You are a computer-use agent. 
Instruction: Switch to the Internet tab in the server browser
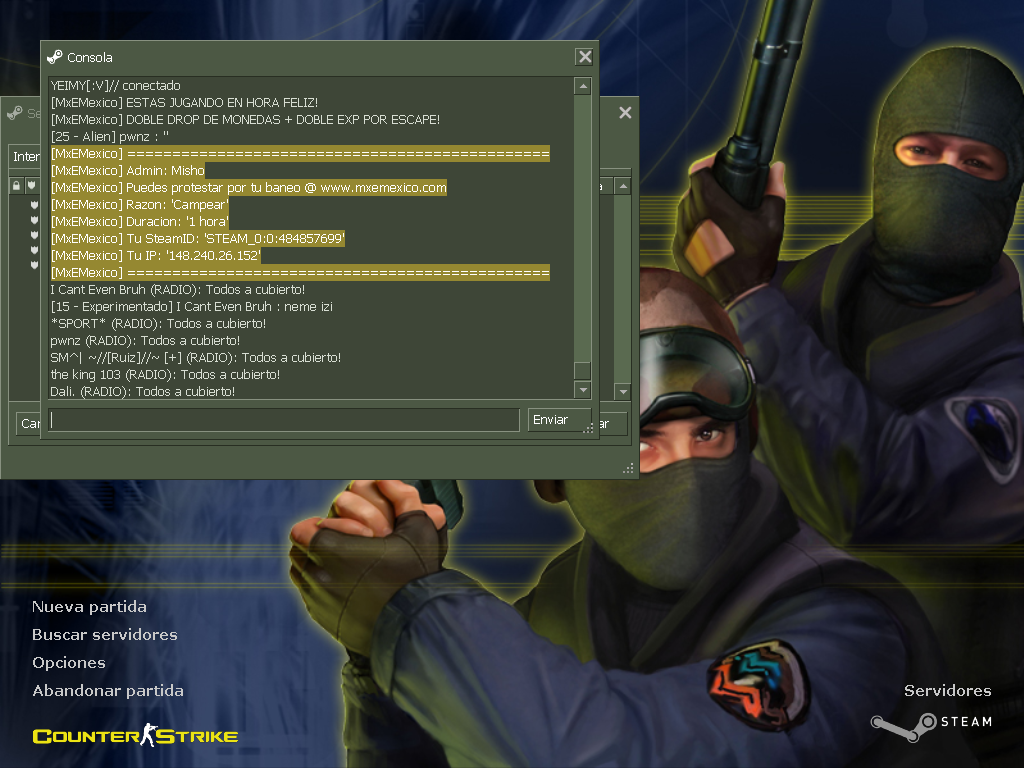[26, 157]
